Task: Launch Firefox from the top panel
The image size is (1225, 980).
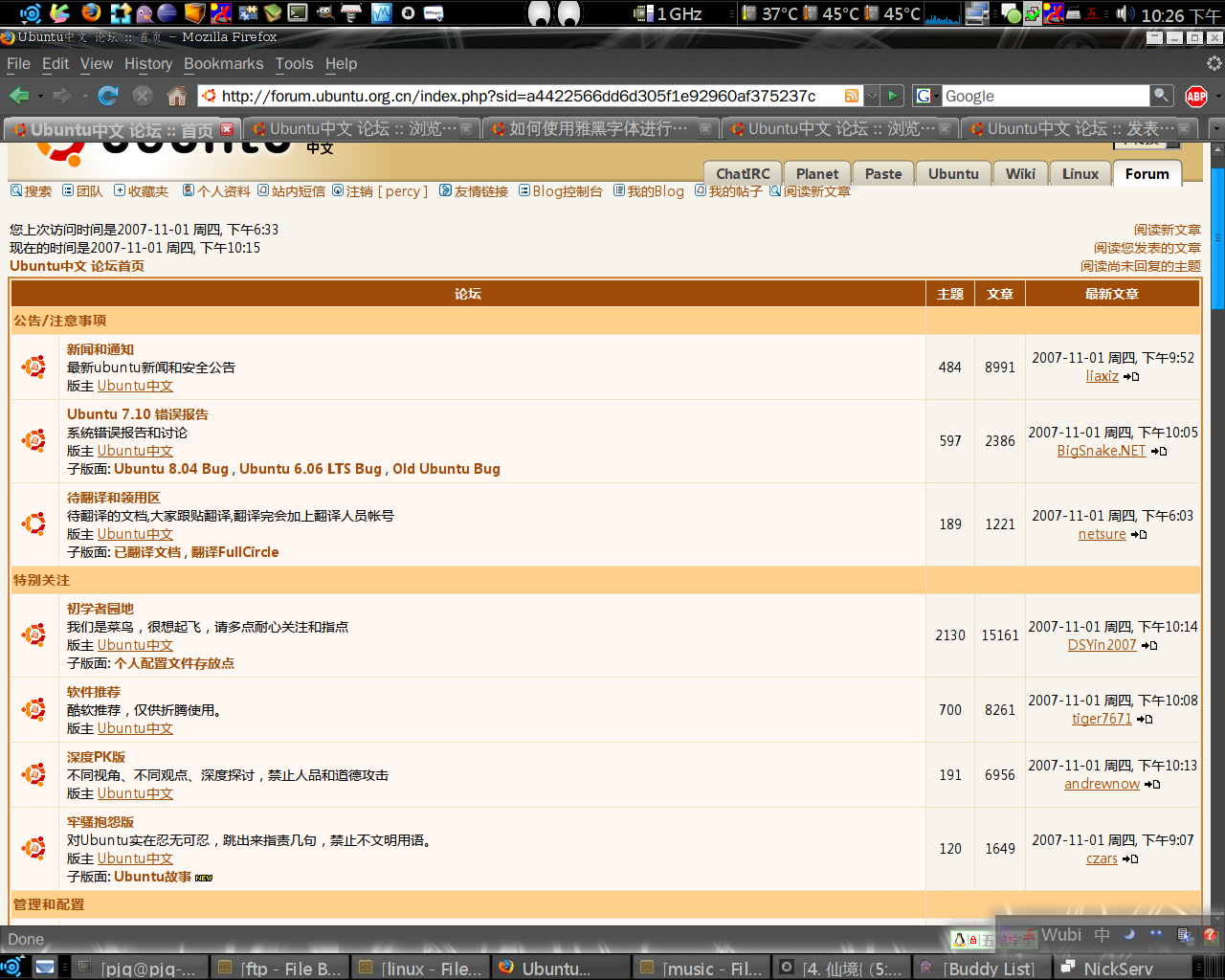Action: 91,12
